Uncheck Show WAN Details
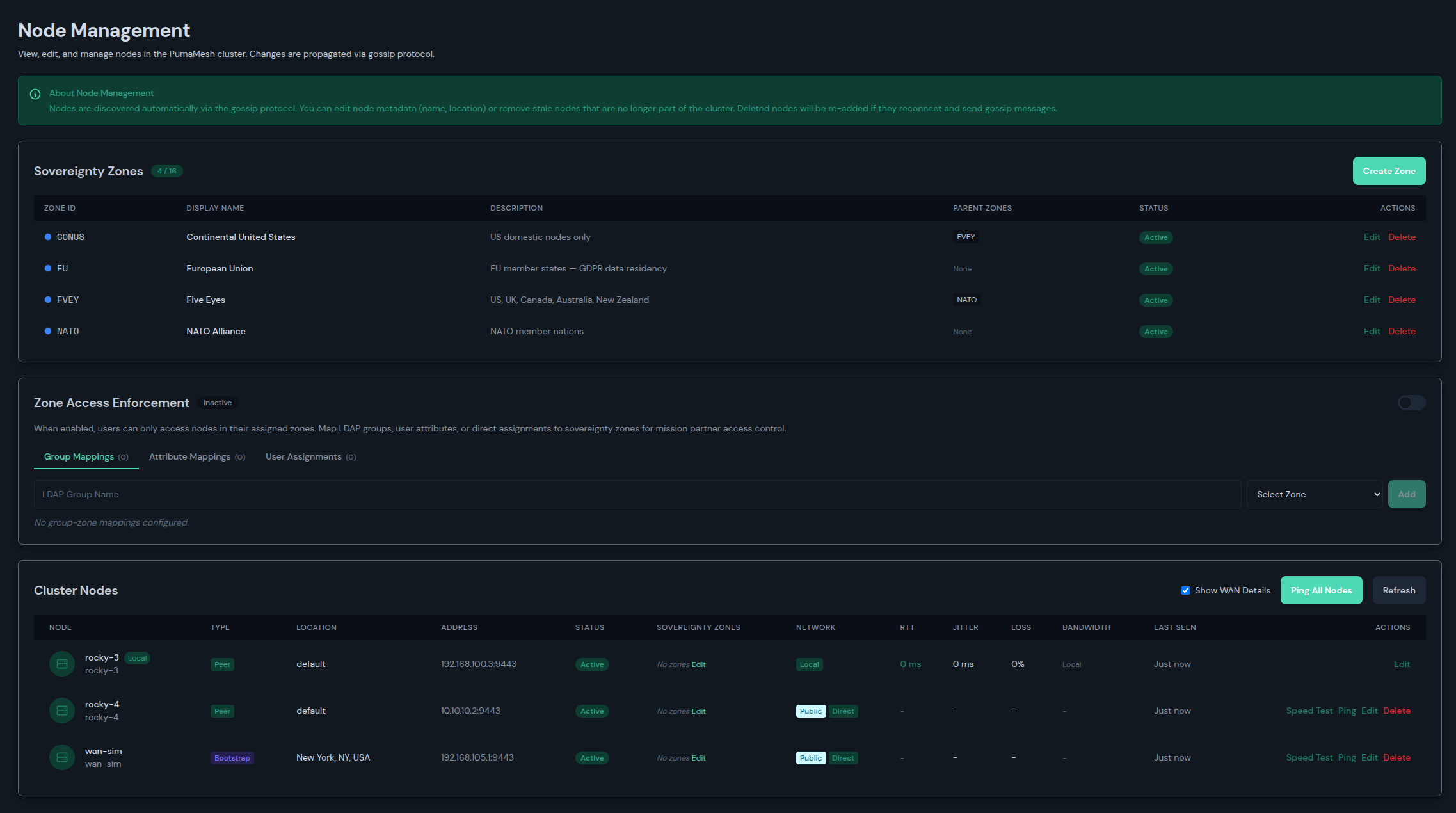This screenshot has height=813, width=1456. [1186, 590]
